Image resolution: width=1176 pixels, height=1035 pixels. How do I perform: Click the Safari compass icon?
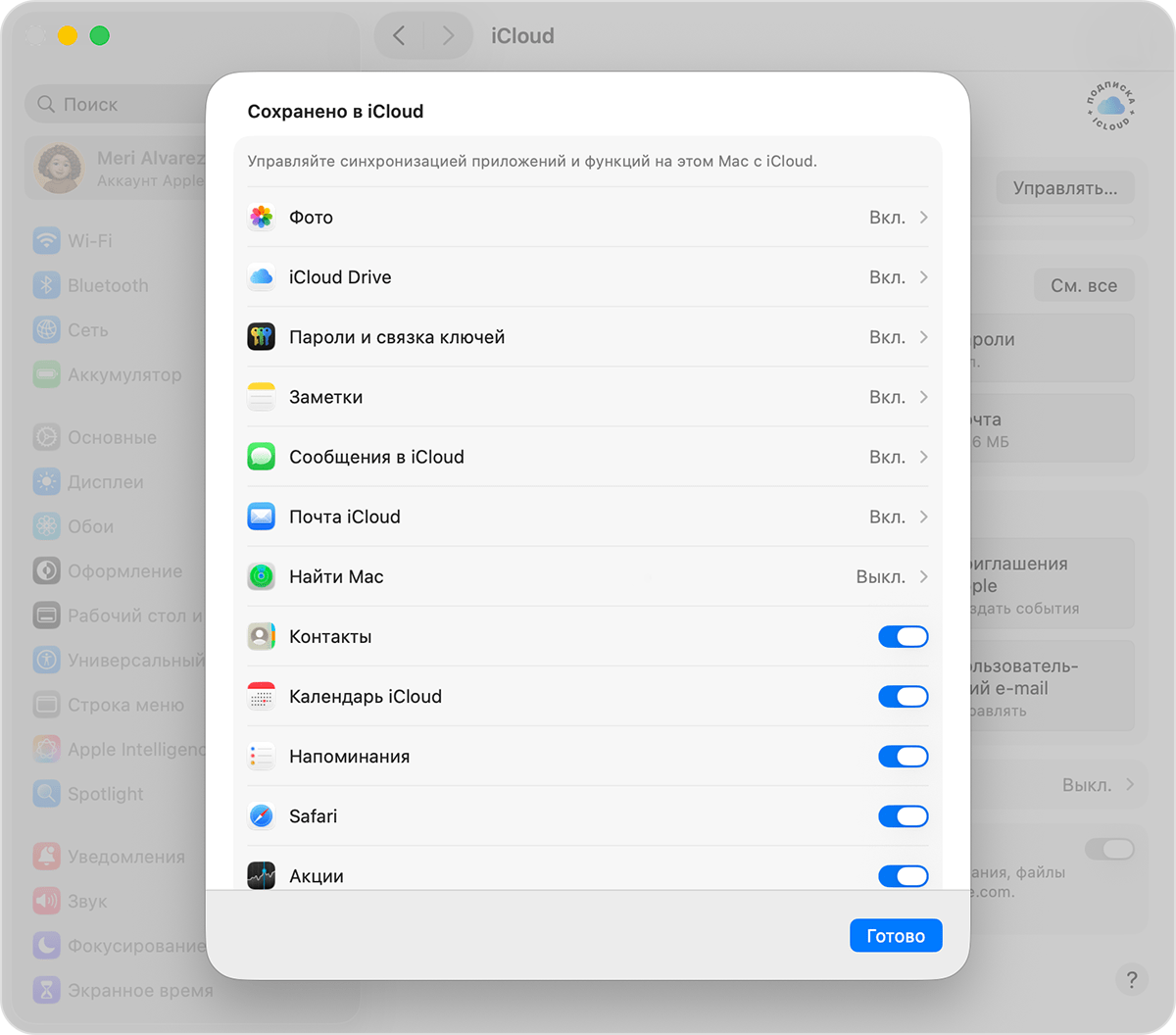[x=261, y=815]
